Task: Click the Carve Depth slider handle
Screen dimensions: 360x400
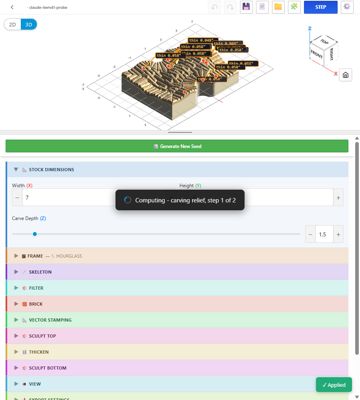Action: click(35, 234)
